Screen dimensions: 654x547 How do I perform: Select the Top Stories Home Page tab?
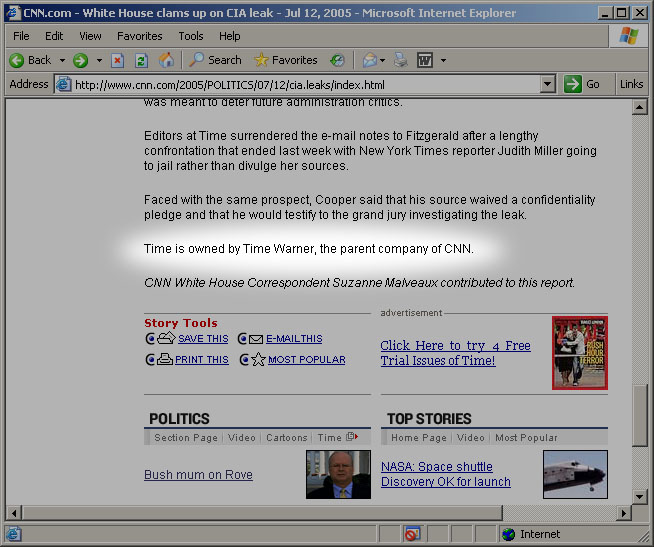tap(419, 438)
